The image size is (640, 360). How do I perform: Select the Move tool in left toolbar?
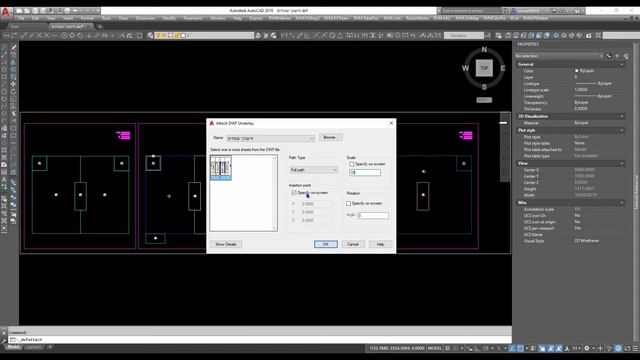[x=13, y=84]
